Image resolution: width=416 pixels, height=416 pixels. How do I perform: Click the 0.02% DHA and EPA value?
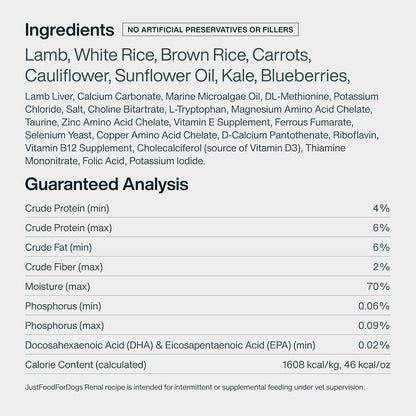tap(374, 345)
